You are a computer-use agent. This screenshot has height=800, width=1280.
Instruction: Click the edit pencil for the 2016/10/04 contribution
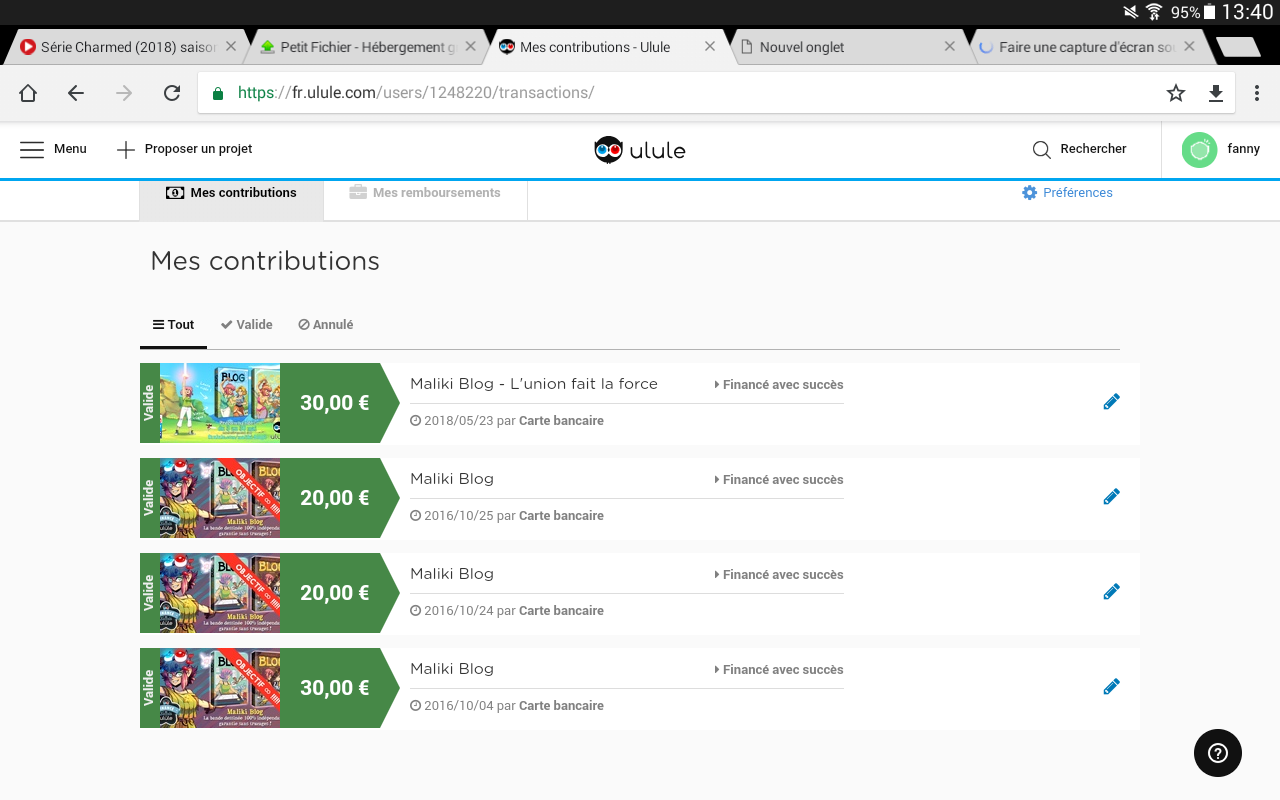[1111, 687]
